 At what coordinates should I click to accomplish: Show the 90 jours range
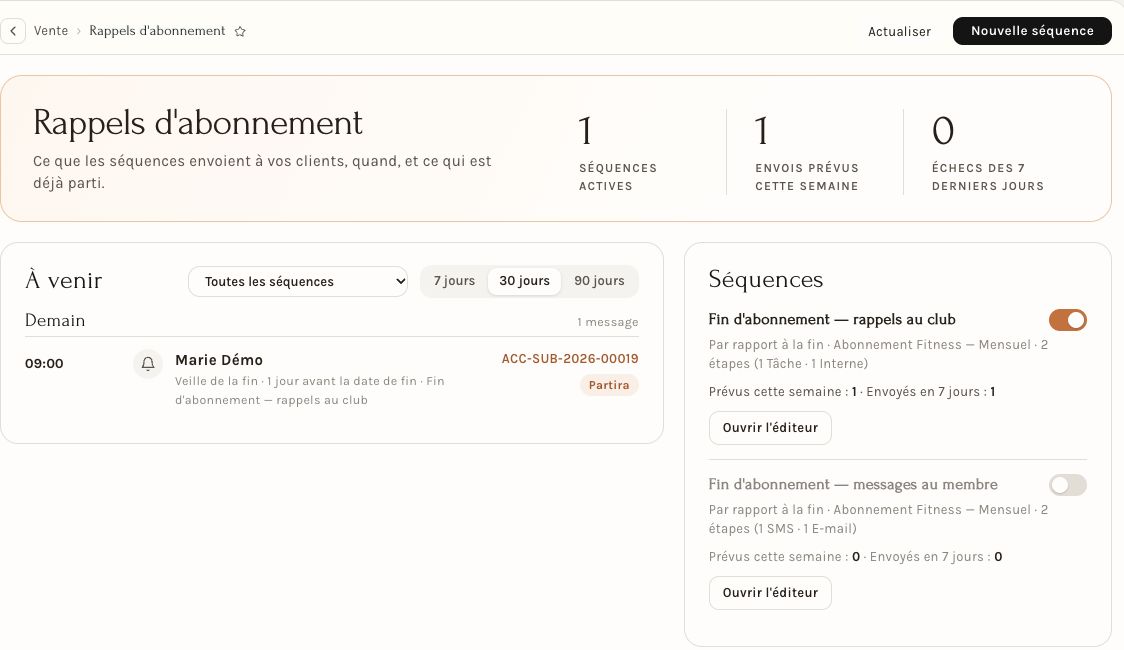click(599, 281)
